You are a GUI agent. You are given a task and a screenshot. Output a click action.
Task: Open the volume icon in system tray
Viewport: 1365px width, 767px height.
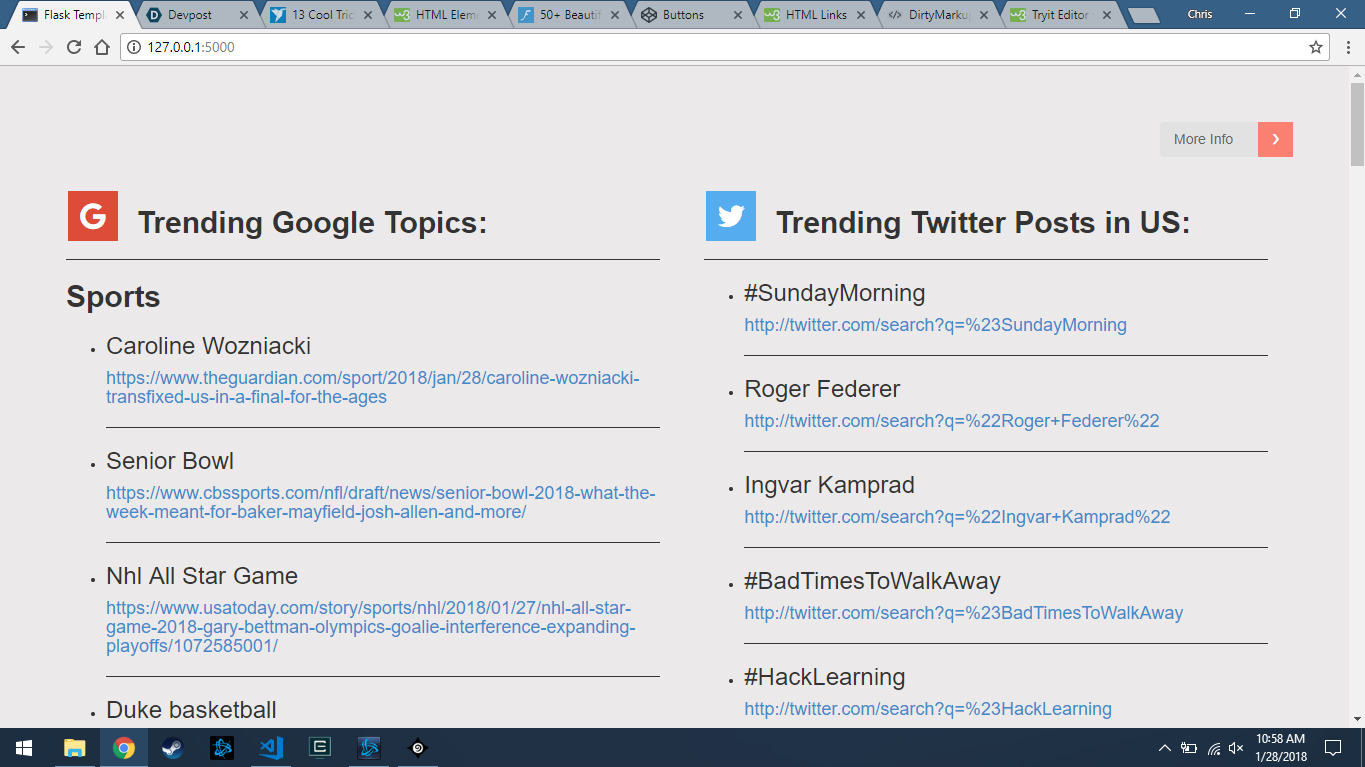[x=1236, y=748]
